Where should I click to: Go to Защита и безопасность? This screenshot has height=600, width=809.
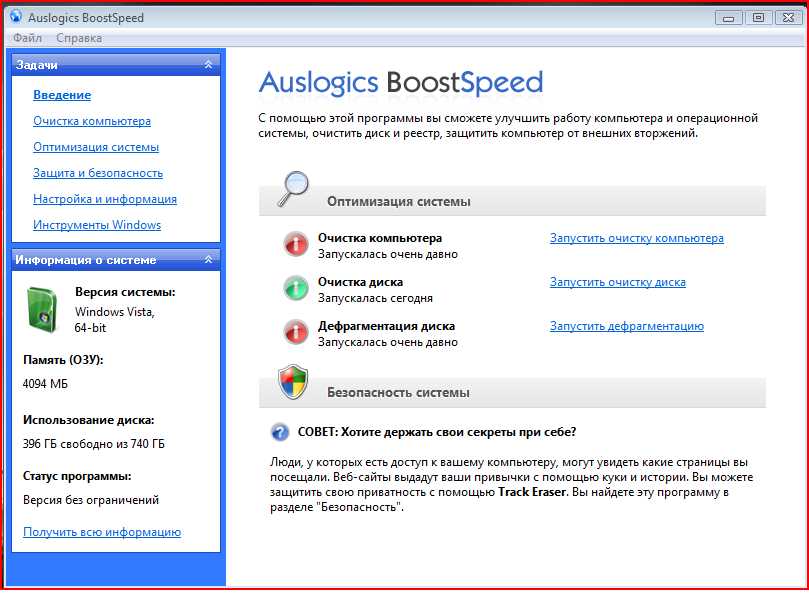(98, 173)
